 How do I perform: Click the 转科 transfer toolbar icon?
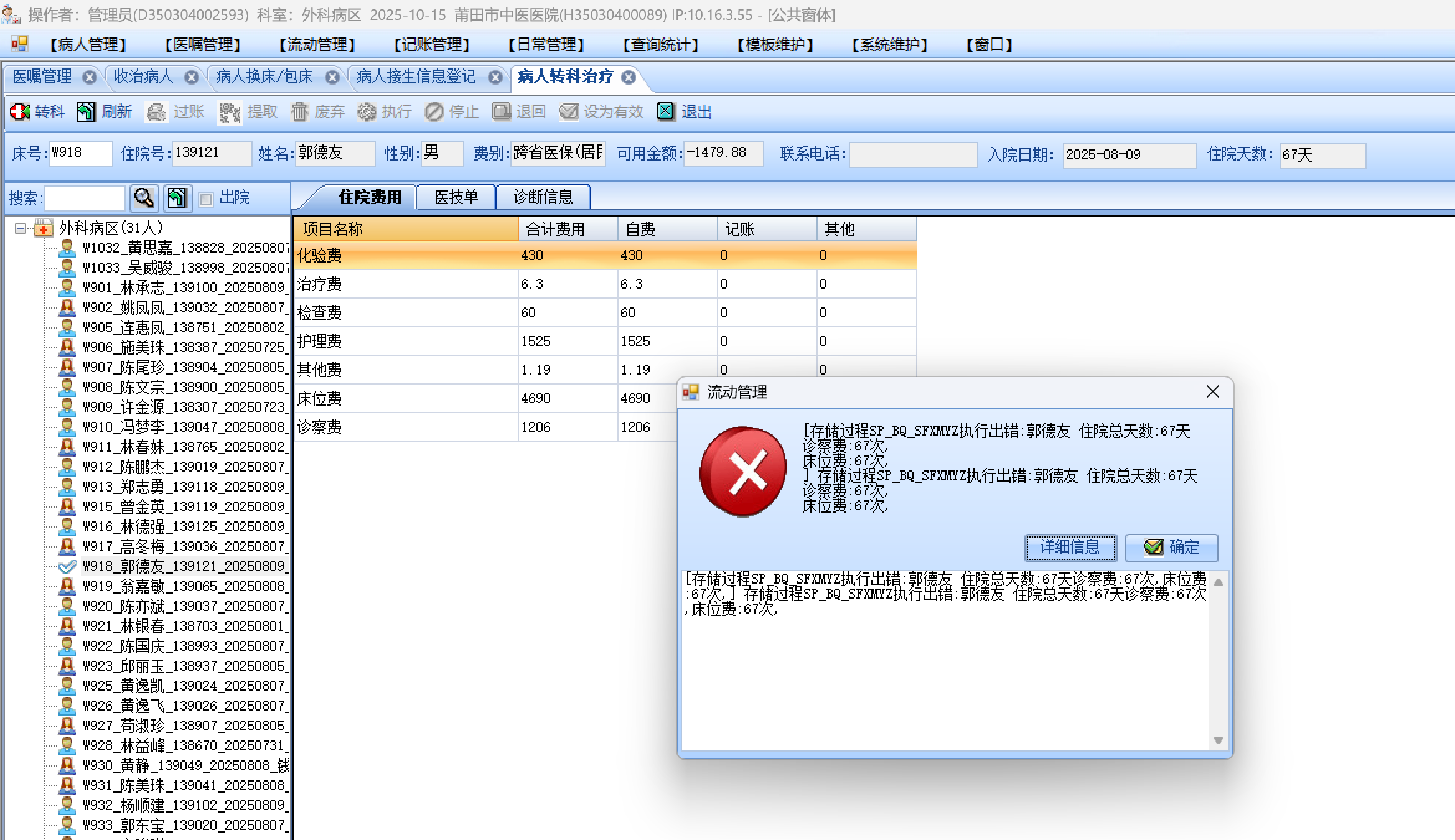point(20,112)
